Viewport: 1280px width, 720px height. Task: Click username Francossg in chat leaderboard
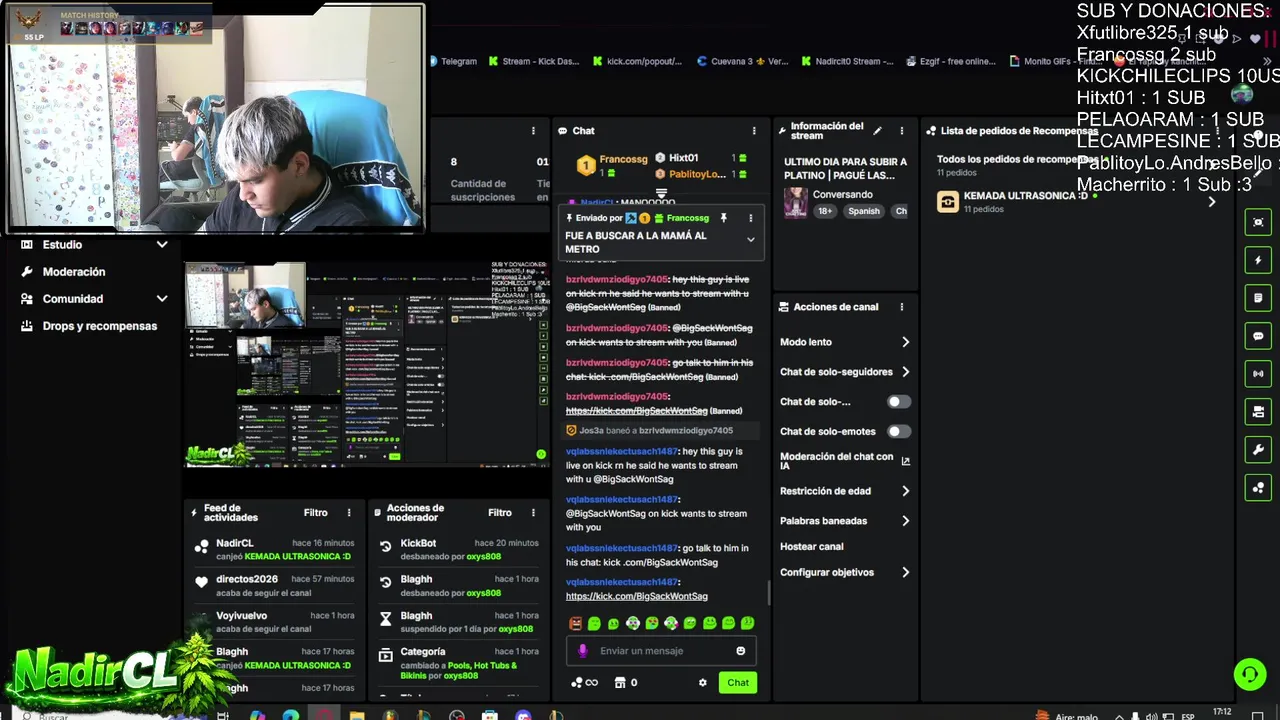pyautogui.click(x=623, y=159)
